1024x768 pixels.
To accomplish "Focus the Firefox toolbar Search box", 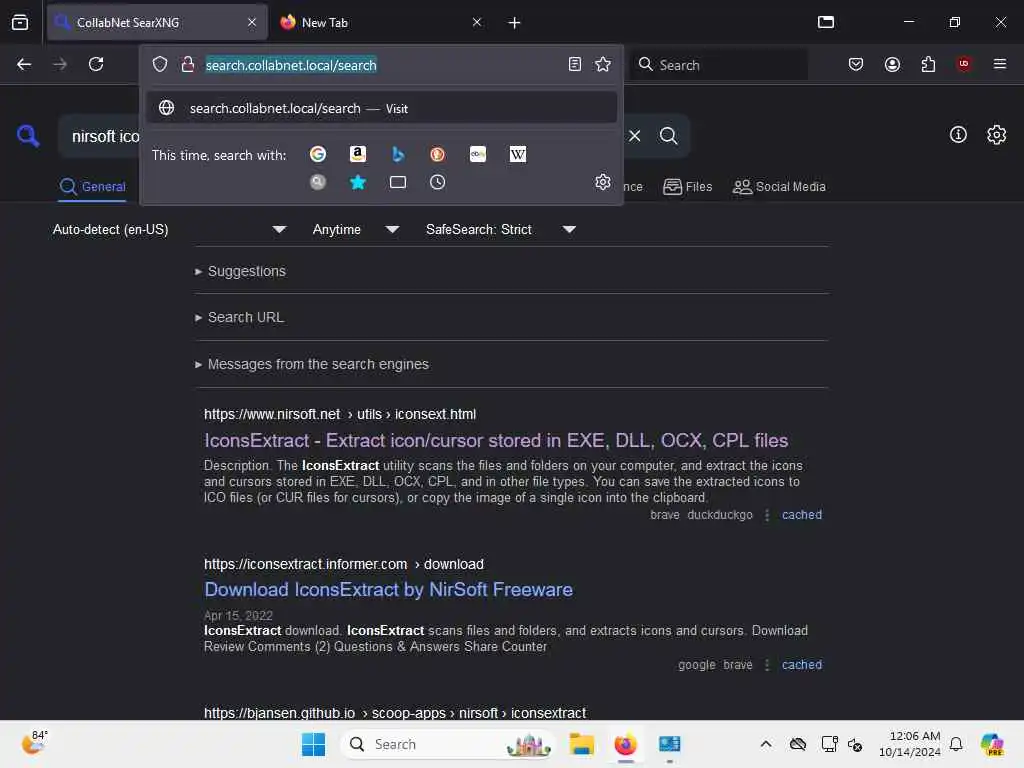I will [x=719, y=65].
